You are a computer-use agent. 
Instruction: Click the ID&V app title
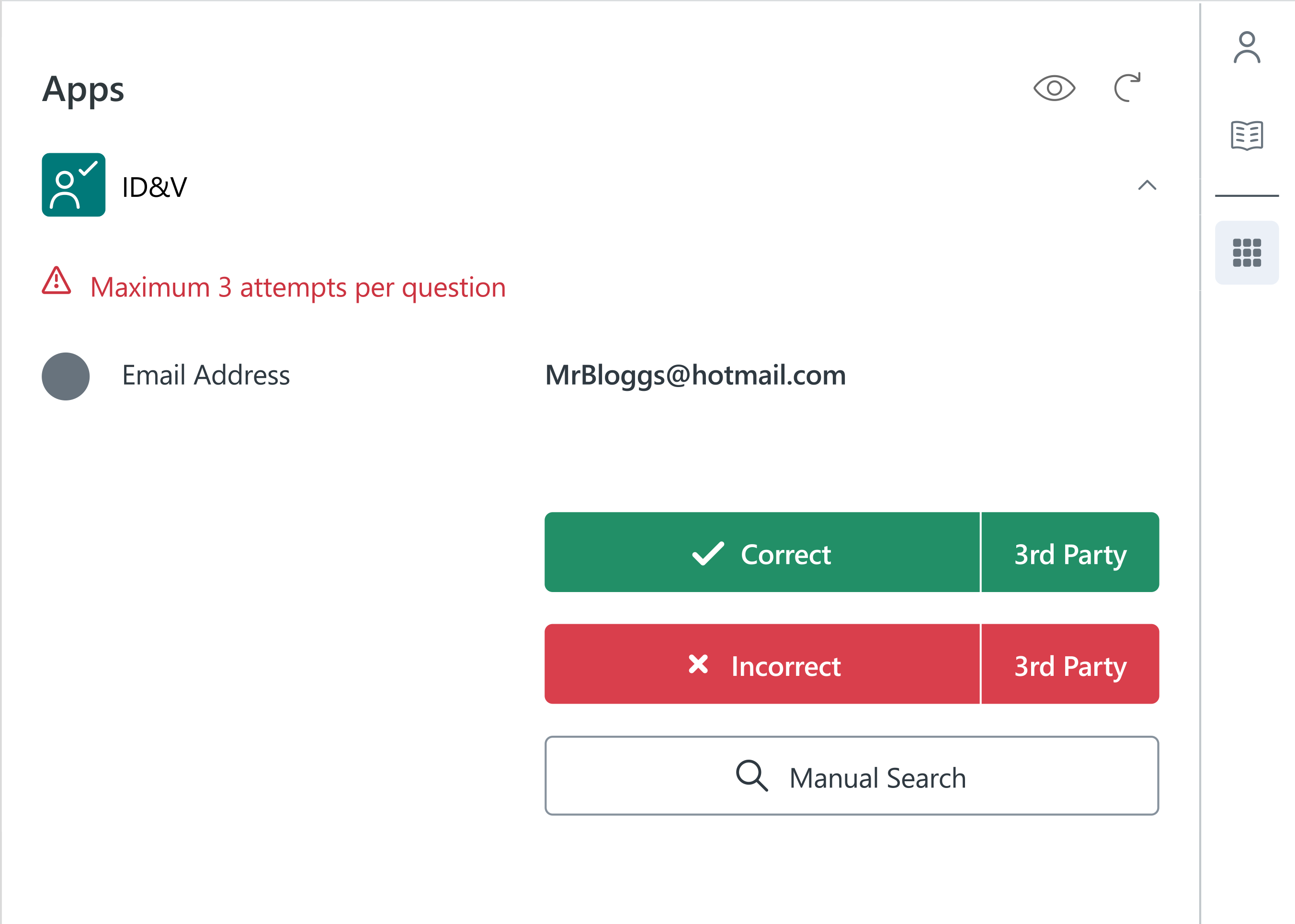click(x=154, y=187)
